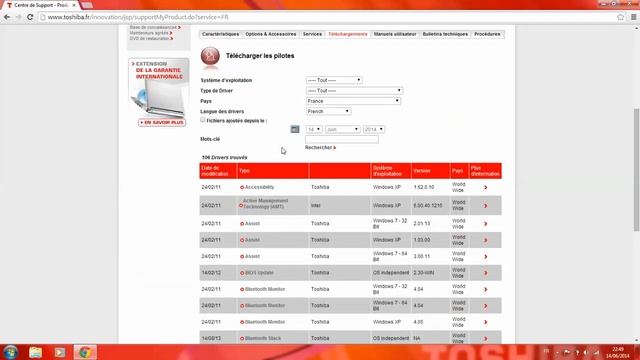Click the browser forward arrow

coord(18,17)
